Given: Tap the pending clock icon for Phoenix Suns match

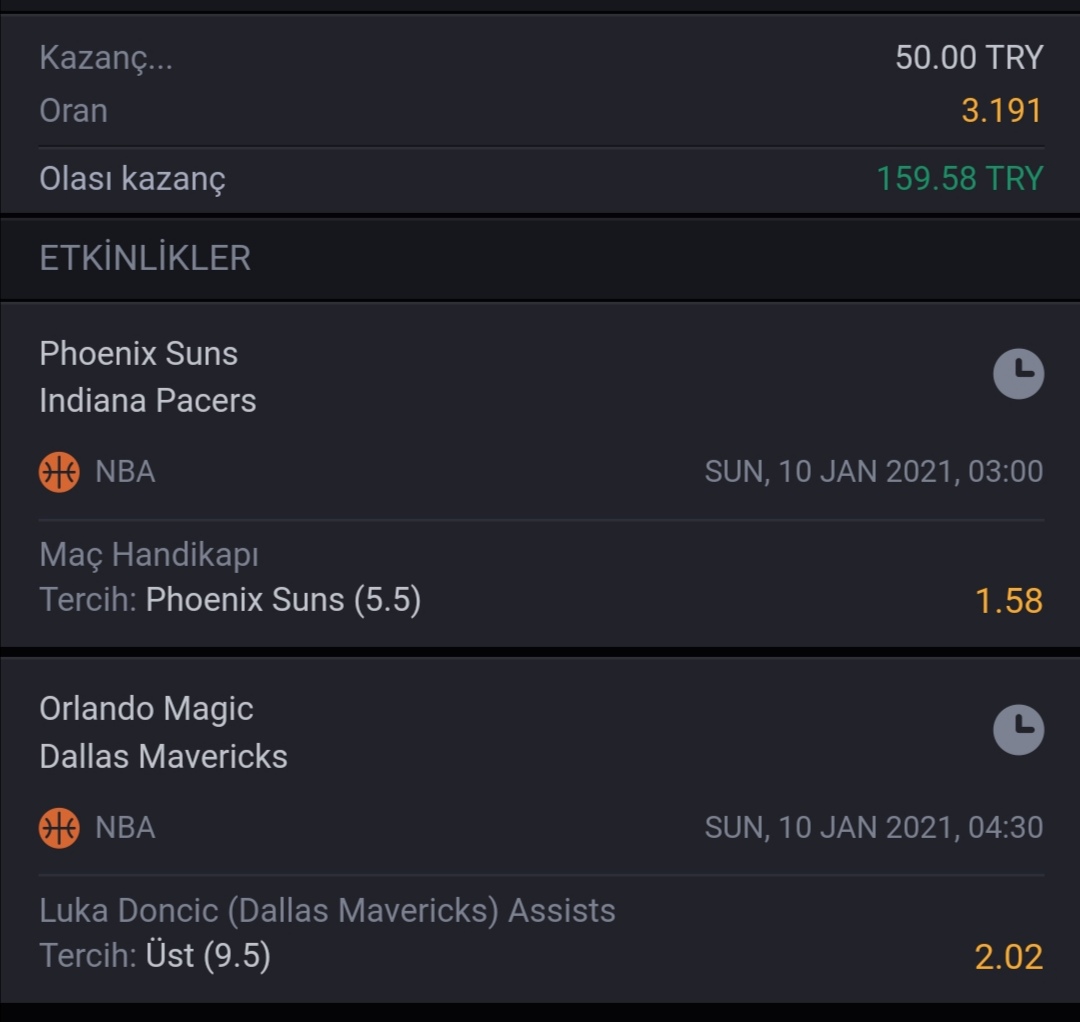Looking at the screenshot, I should tap(1018, 374).
